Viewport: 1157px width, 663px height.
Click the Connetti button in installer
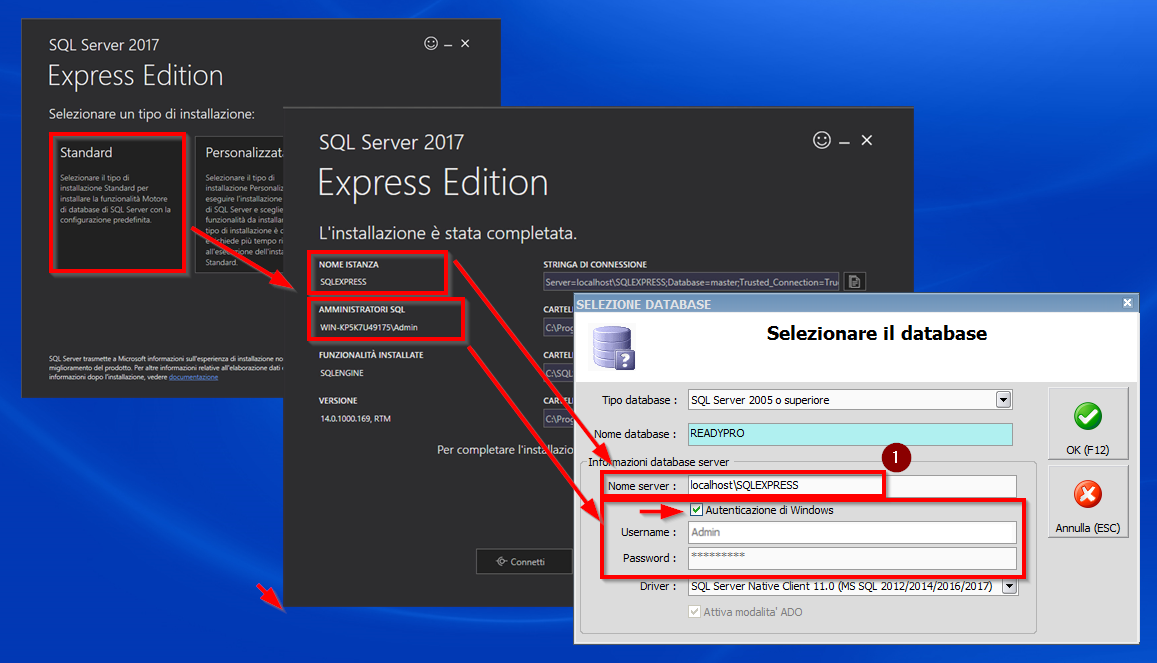524,561
